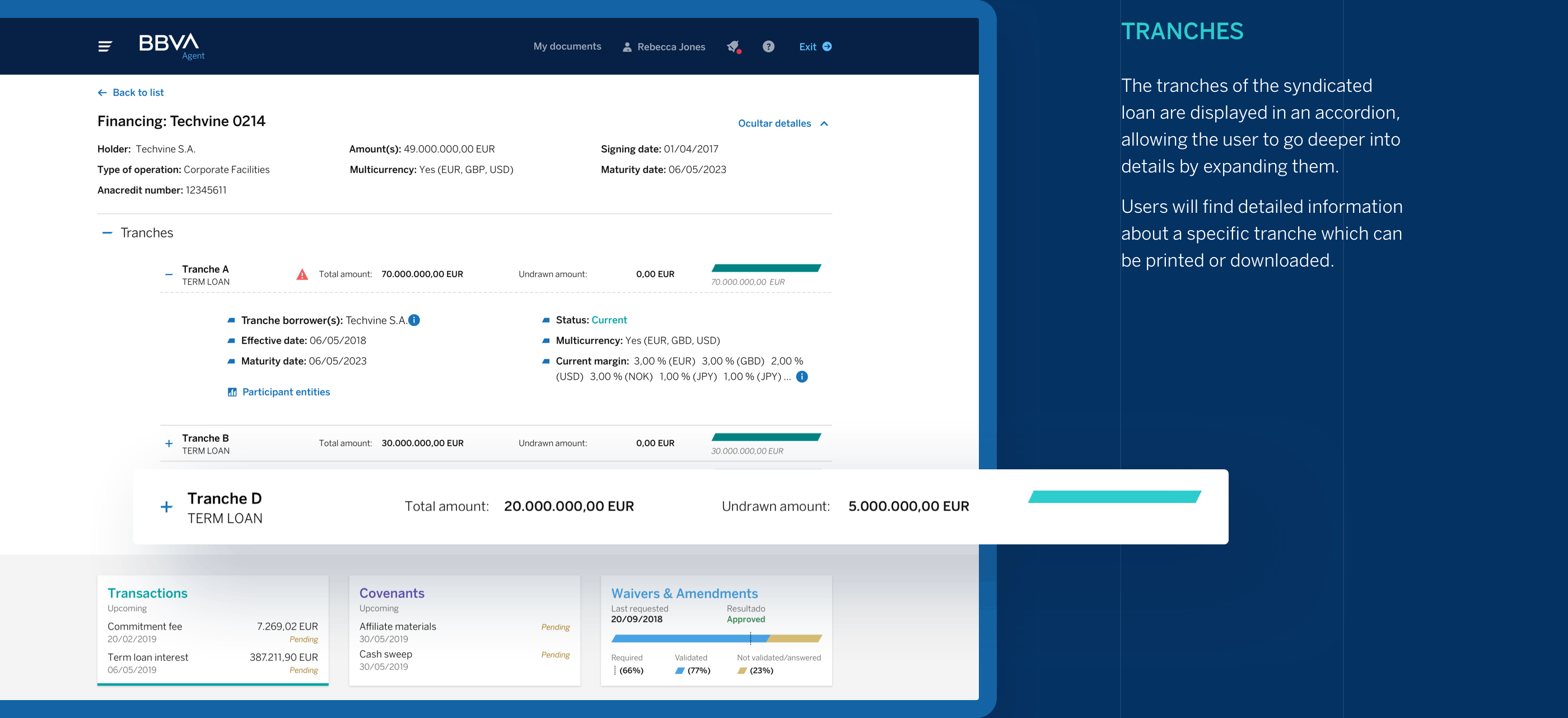Open the hamburger menu icon
The width and height of the screenshot is (1568, 718).
point(105,46)
